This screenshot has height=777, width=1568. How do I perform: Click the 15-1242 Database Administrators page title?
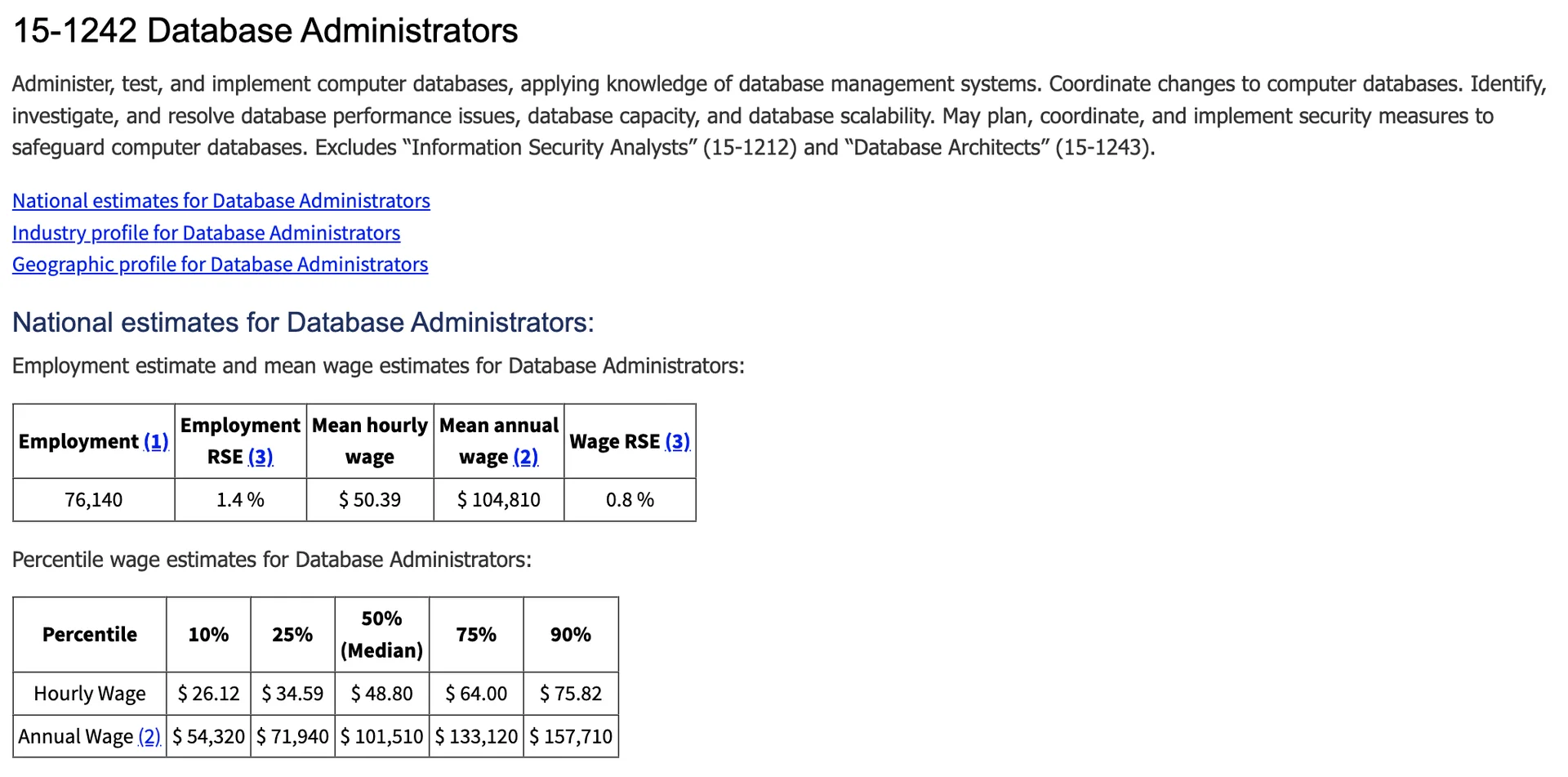click(x=265, y=31)
